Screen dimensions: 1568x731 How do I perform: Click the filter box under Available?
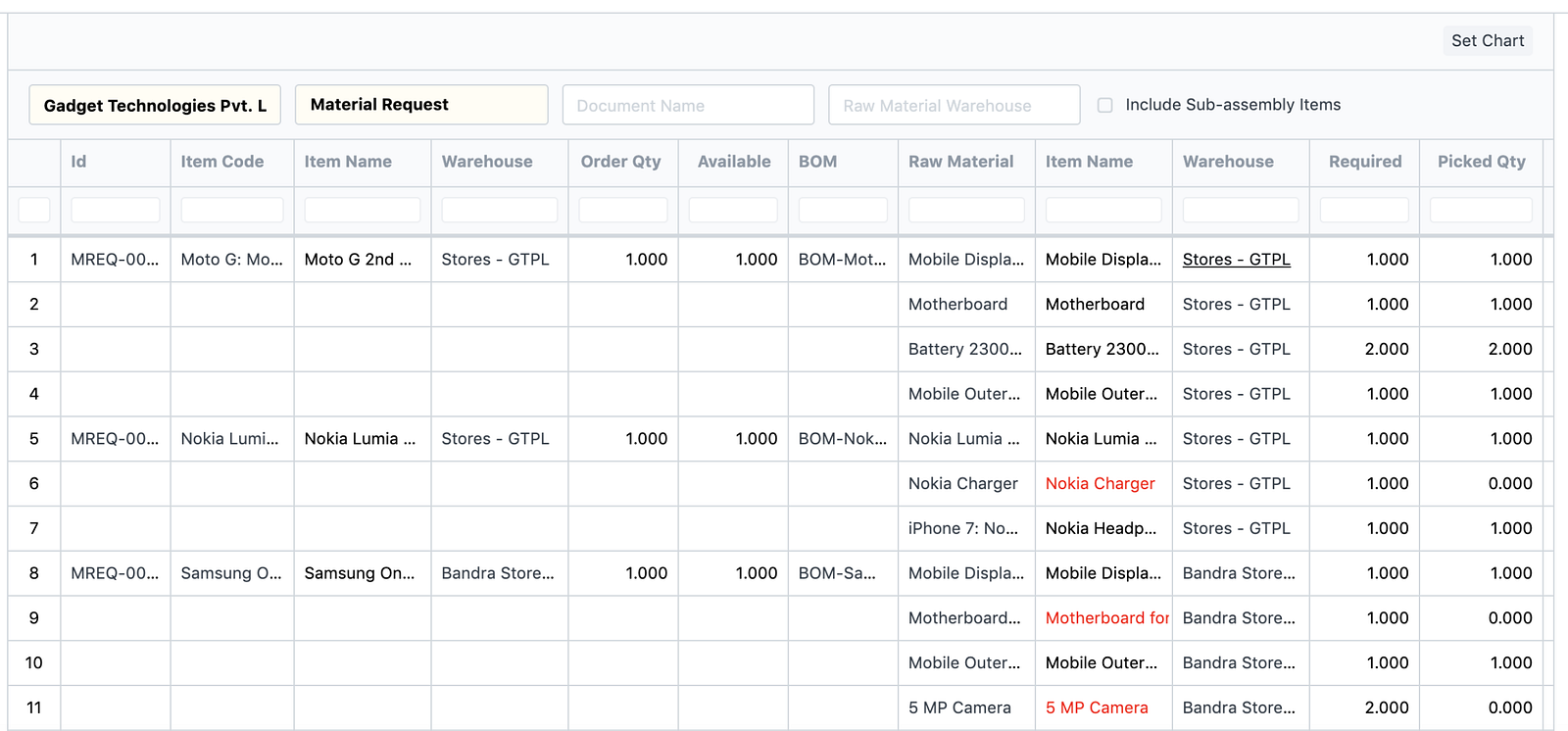click(x=733, y=210)
